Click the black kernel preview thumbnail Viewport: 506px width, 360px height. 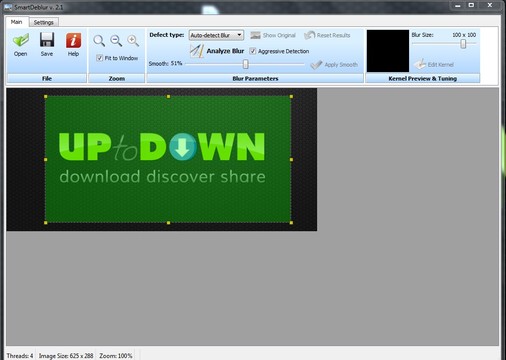(388, 51)
